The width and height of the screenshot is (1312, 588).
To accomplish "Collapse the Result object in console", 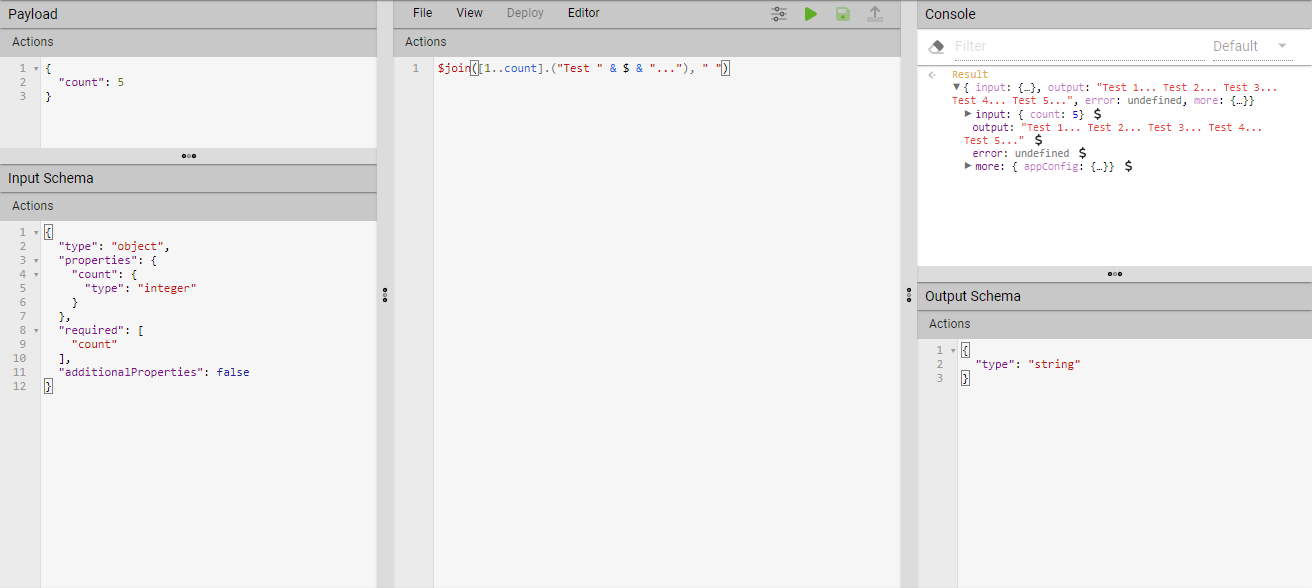I will click(x=956, y=88).
